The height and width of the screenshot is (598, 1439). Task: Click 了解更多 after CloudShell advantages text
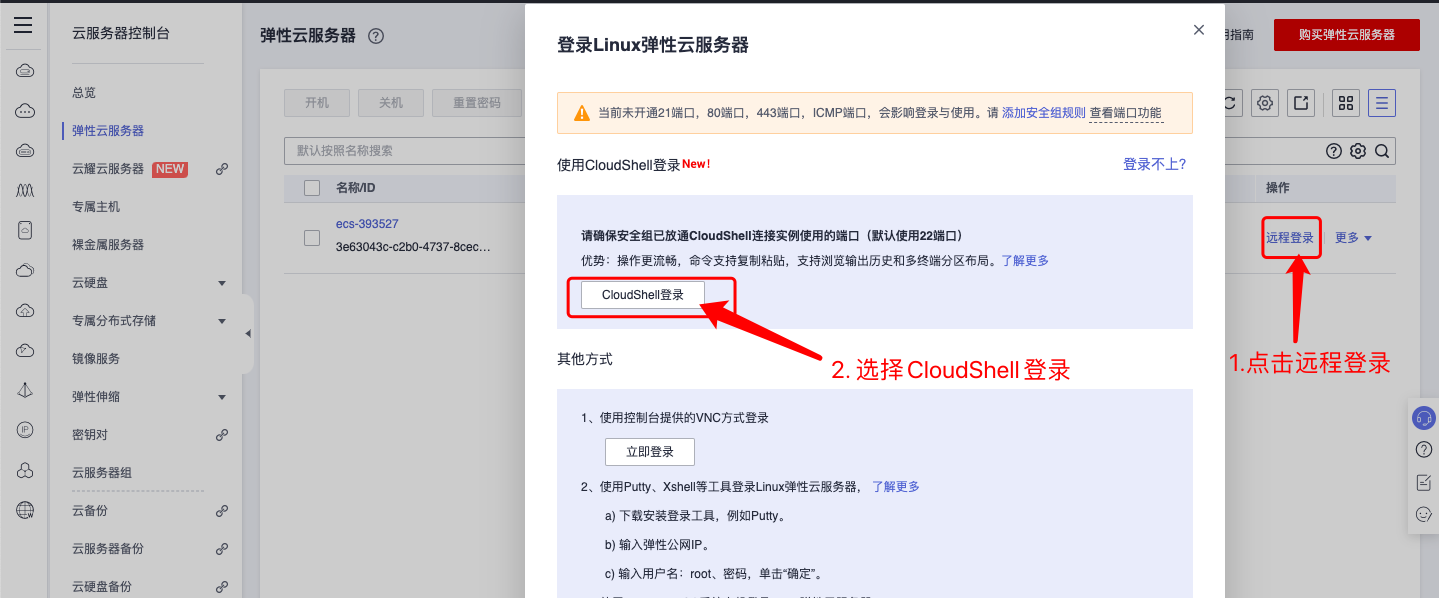coord(1026,260)
